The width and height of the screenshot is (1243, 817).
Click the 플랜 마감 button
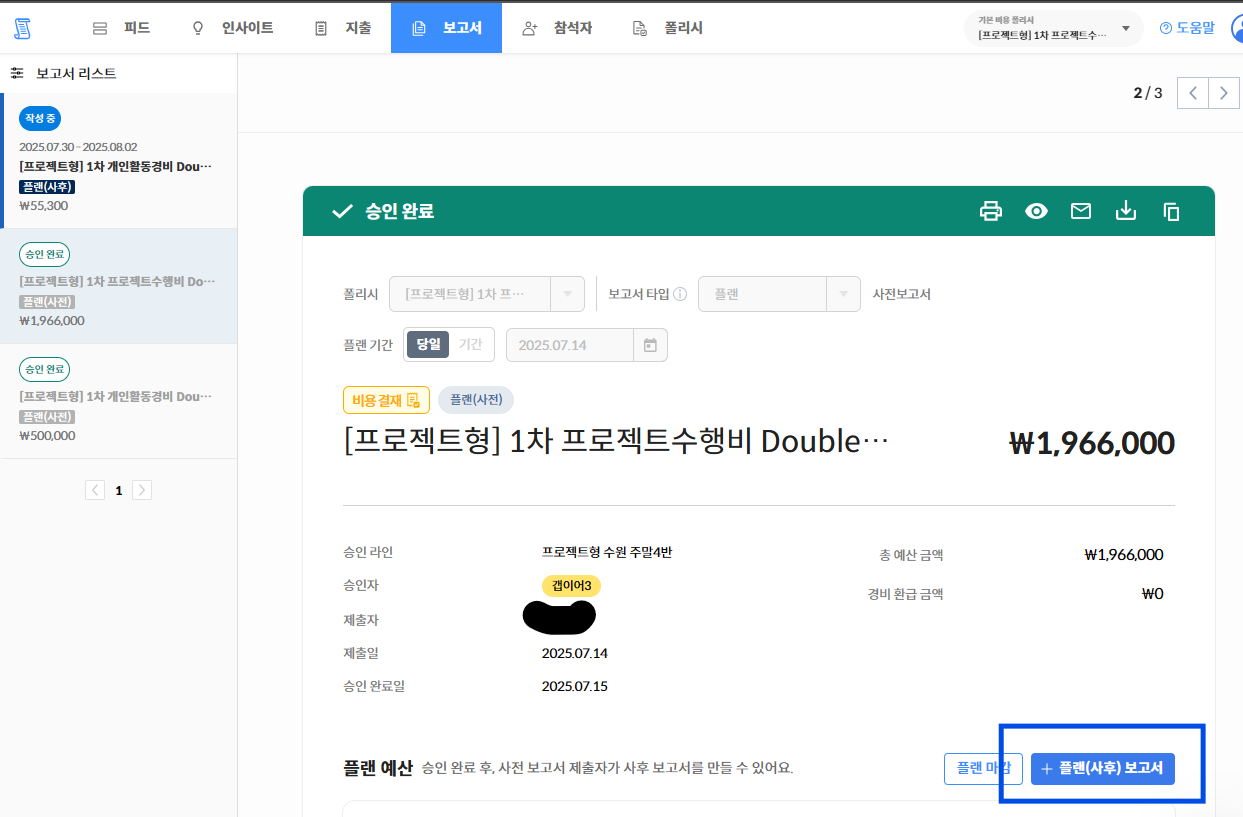pyautogui.click(x=983, y=768)
